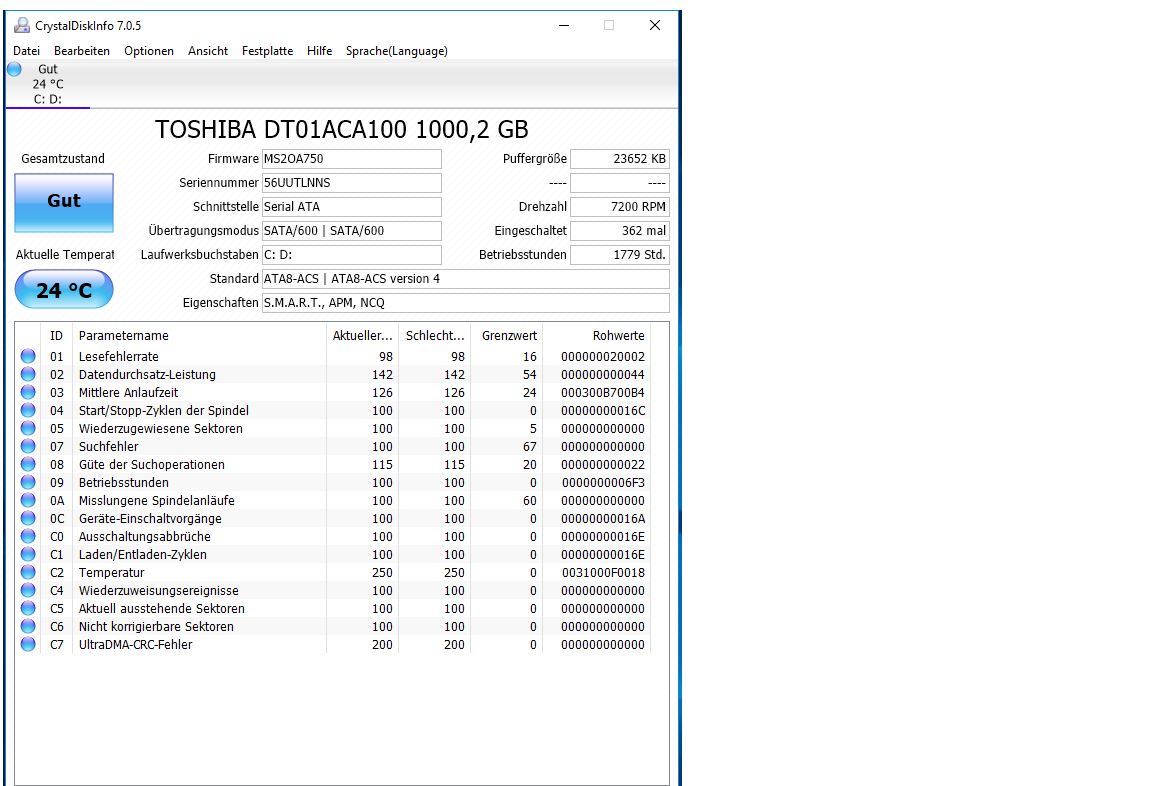Click status orb for Geräte-Einschaltvorgänge row
1152x786 pixels.
point(28,519)
